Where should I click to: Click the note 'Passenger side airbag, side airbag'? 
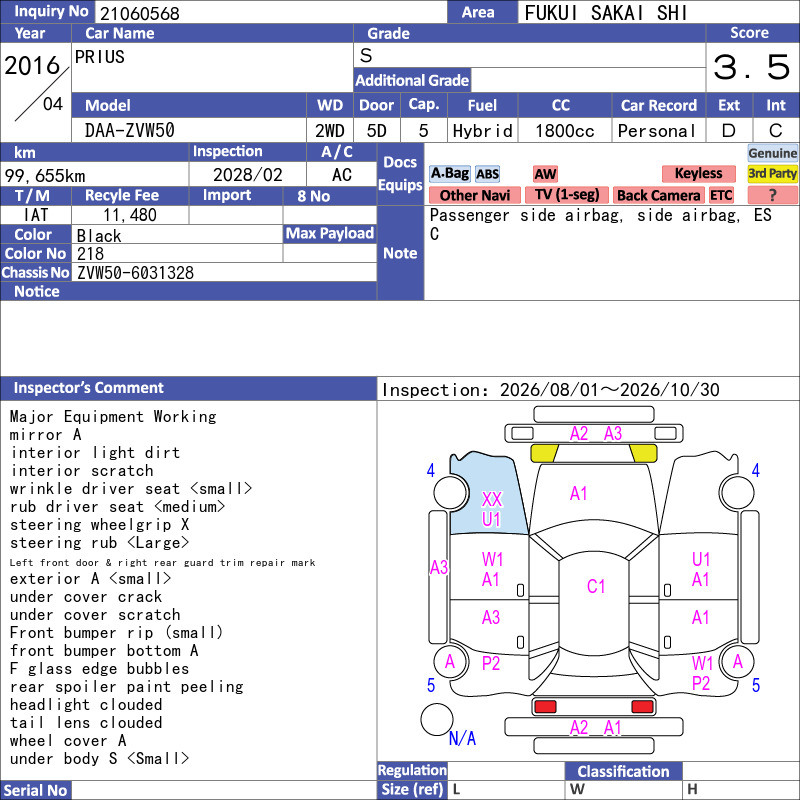pos(584,216)
